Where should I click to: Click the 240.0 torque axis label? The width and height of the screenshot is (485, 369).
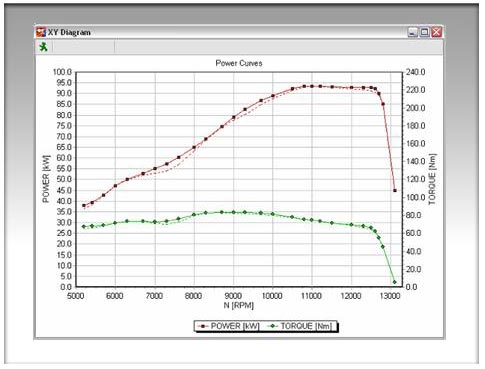pos(415,72)
